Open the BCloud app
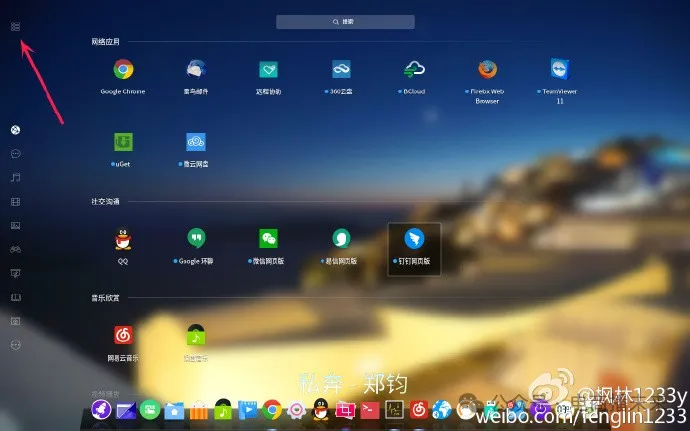Image resolution: width=690 pixels, height=431 pixels. [x=414, y=70]
